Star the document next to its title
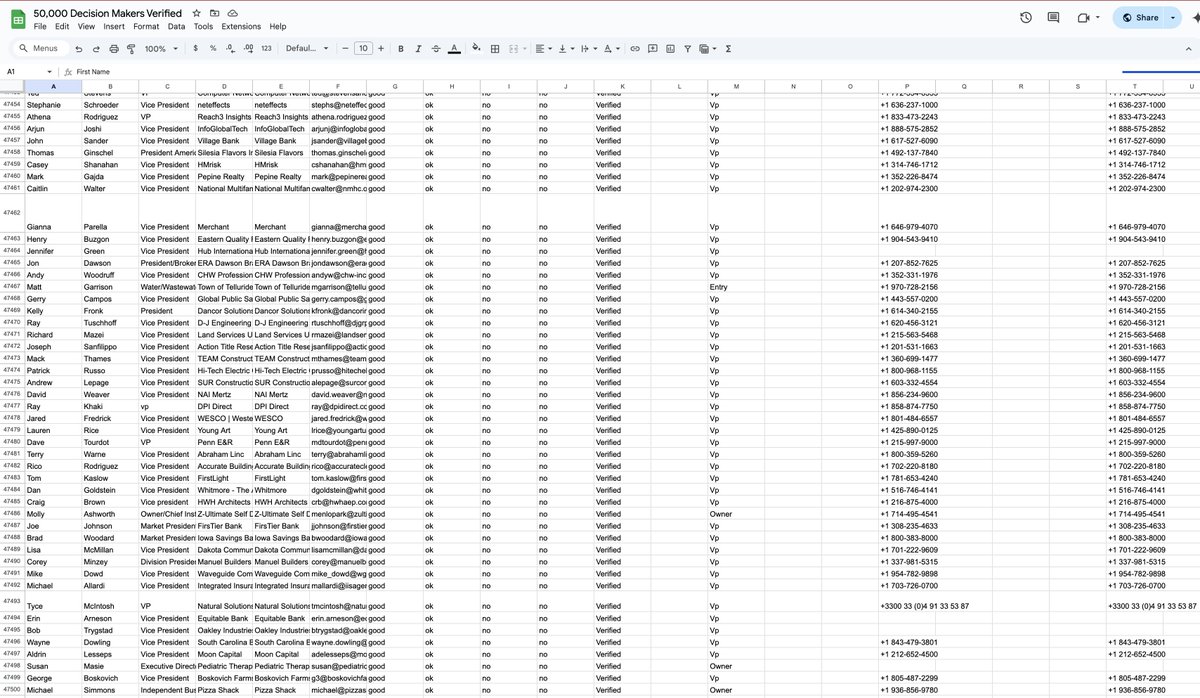Screen dimensions: 1200x698 195,11
